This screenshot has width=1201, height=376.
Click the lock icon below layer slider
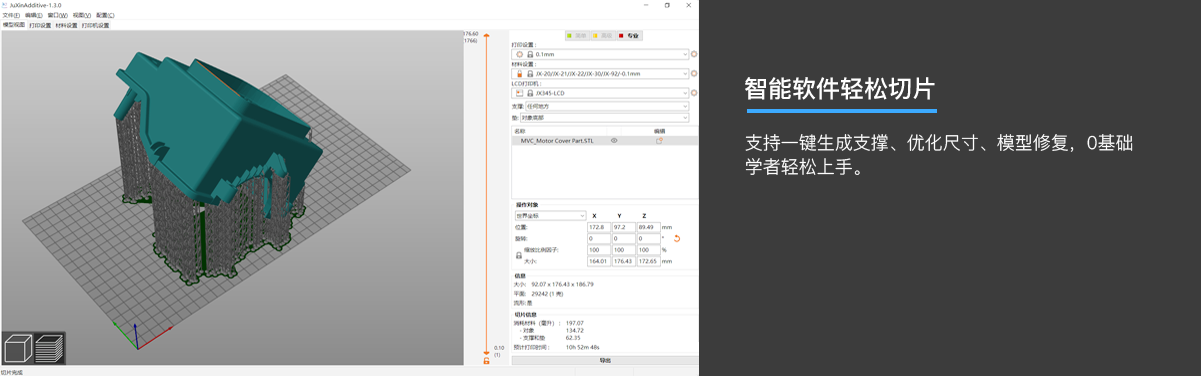[x=486, y=361]
